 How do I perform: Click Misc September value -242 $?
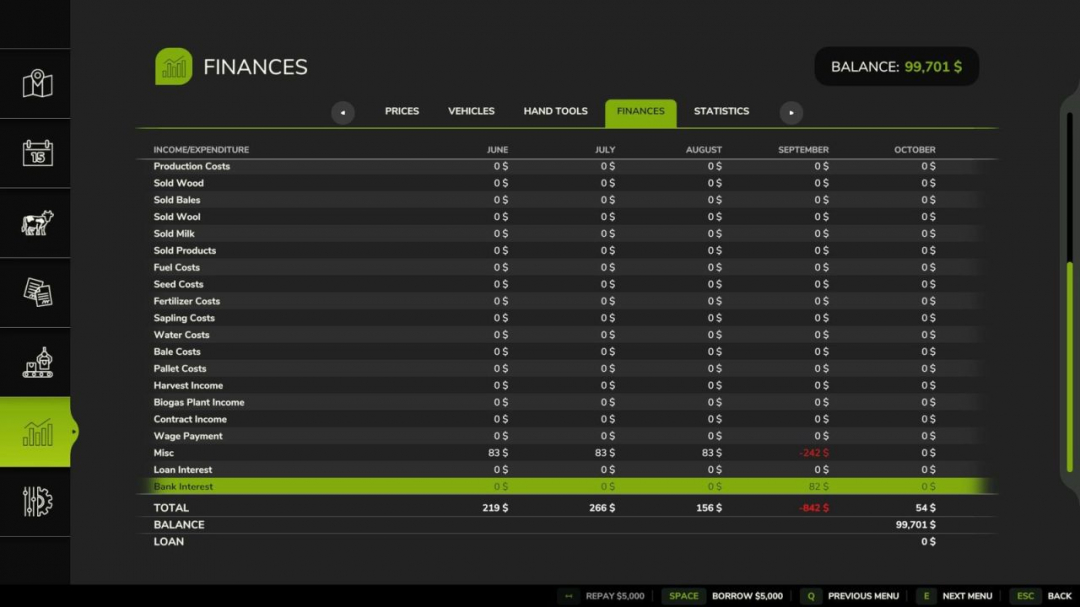pos(814,453)
